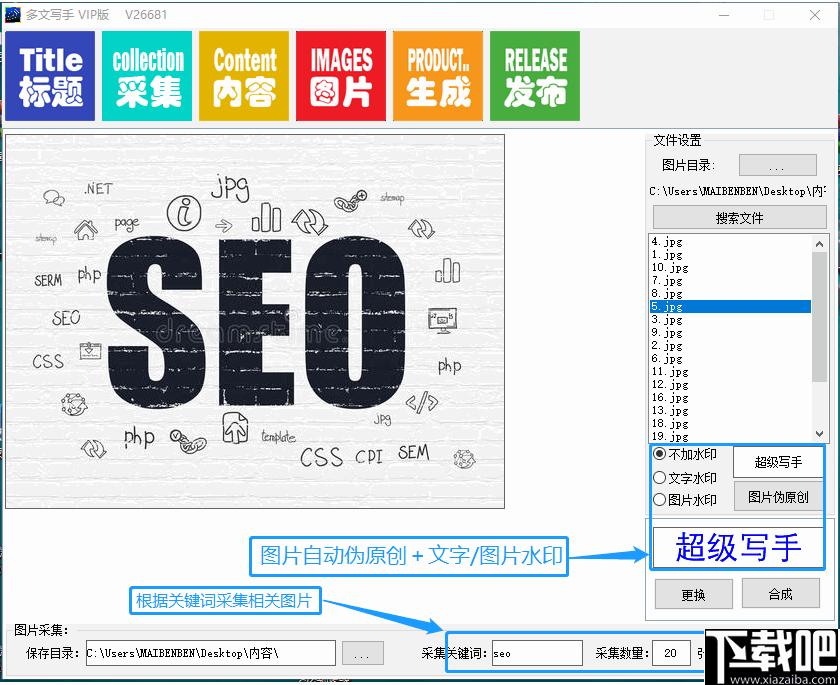Select 11.jpg in the file list
Image resolution: width=840 pixels, height=685 pixels.
click(x=730, y=372)
